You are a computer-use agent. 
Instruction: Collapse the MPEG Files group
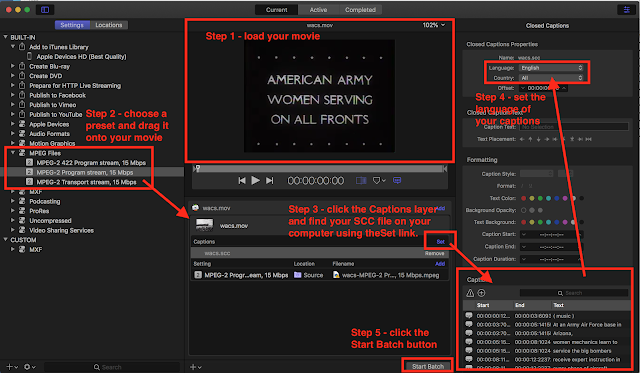(x=13, y=153)
